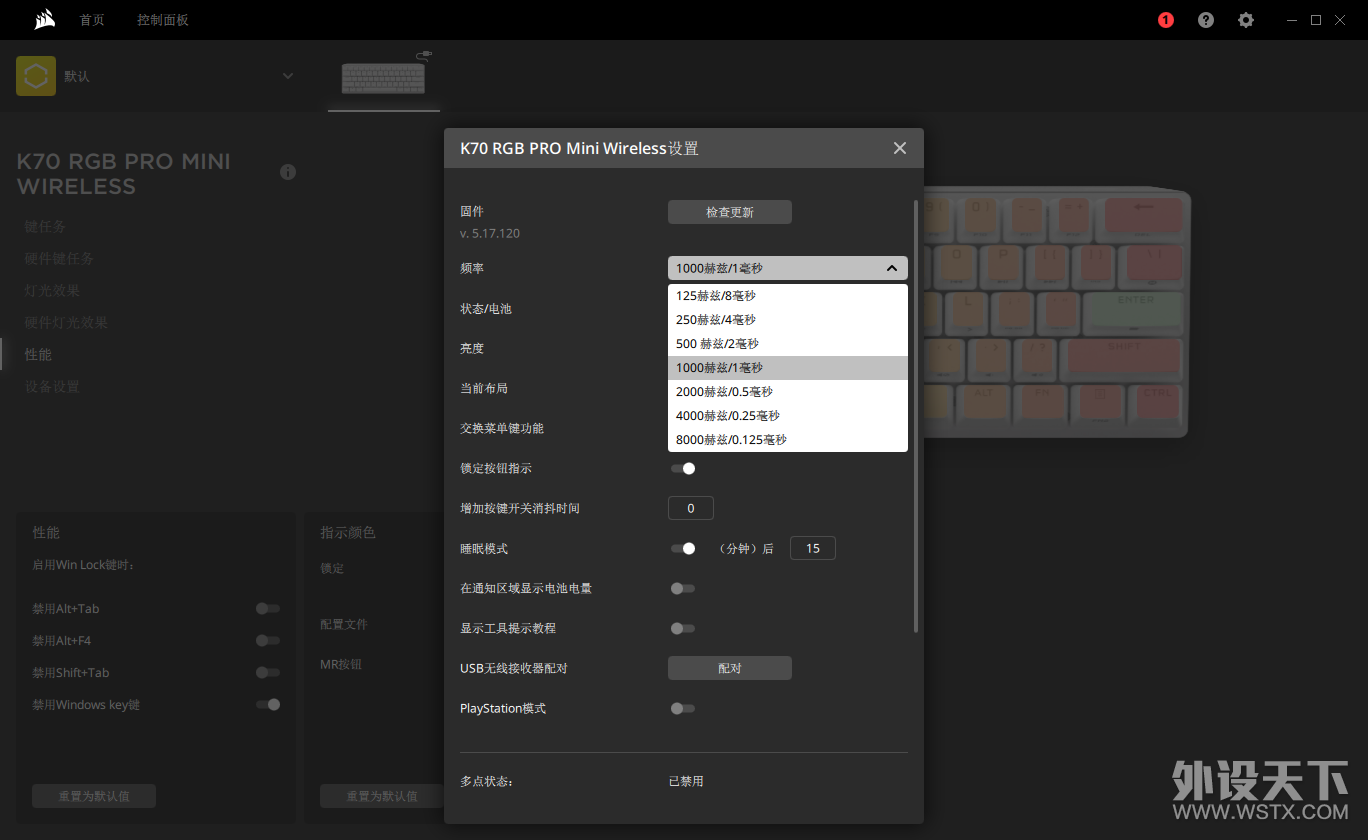Viewport: 1368px width, 840px height.
Task: Toggle 禁用Alt+Tab switch
Action: 268,608
